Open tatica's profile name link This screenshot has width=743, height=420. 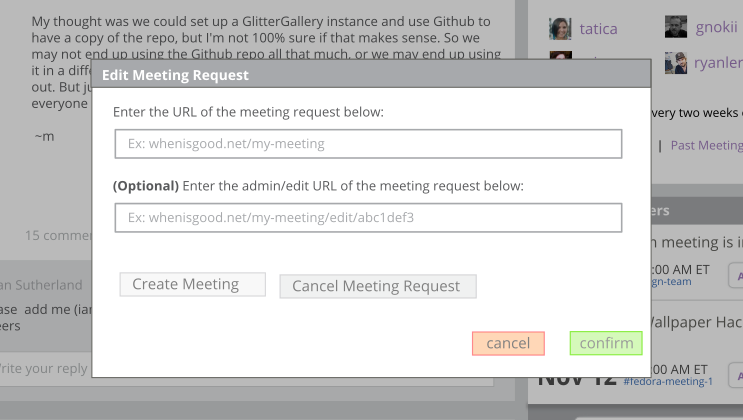598,29
